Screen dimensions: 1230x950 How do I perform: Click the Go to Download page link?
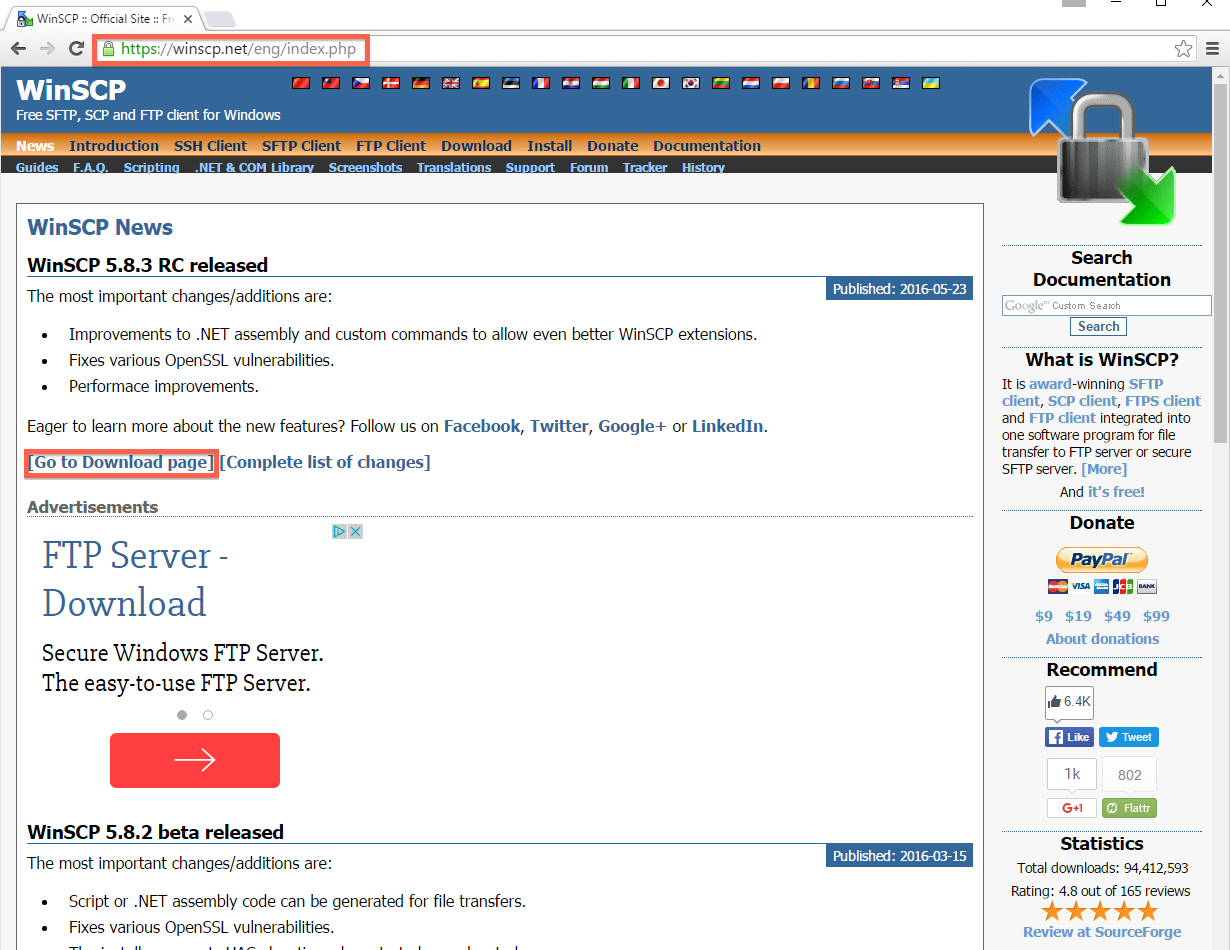pos(121,462)
